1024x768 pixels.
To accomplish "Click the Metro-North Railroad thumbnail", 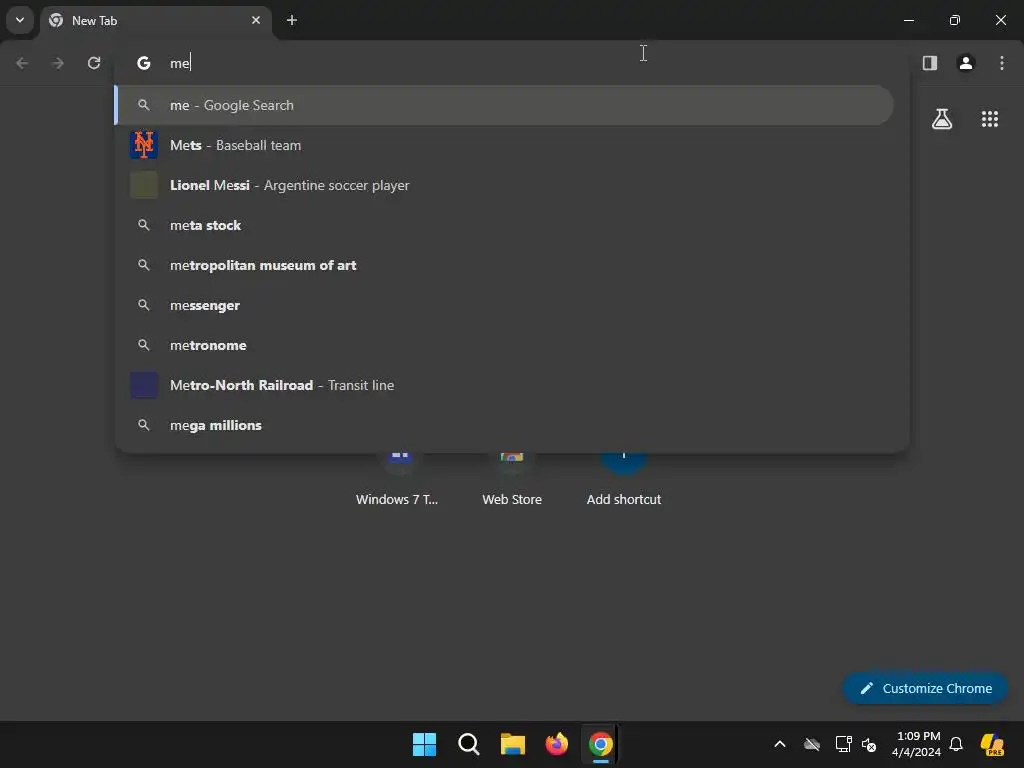I will [x=144, y=385].
